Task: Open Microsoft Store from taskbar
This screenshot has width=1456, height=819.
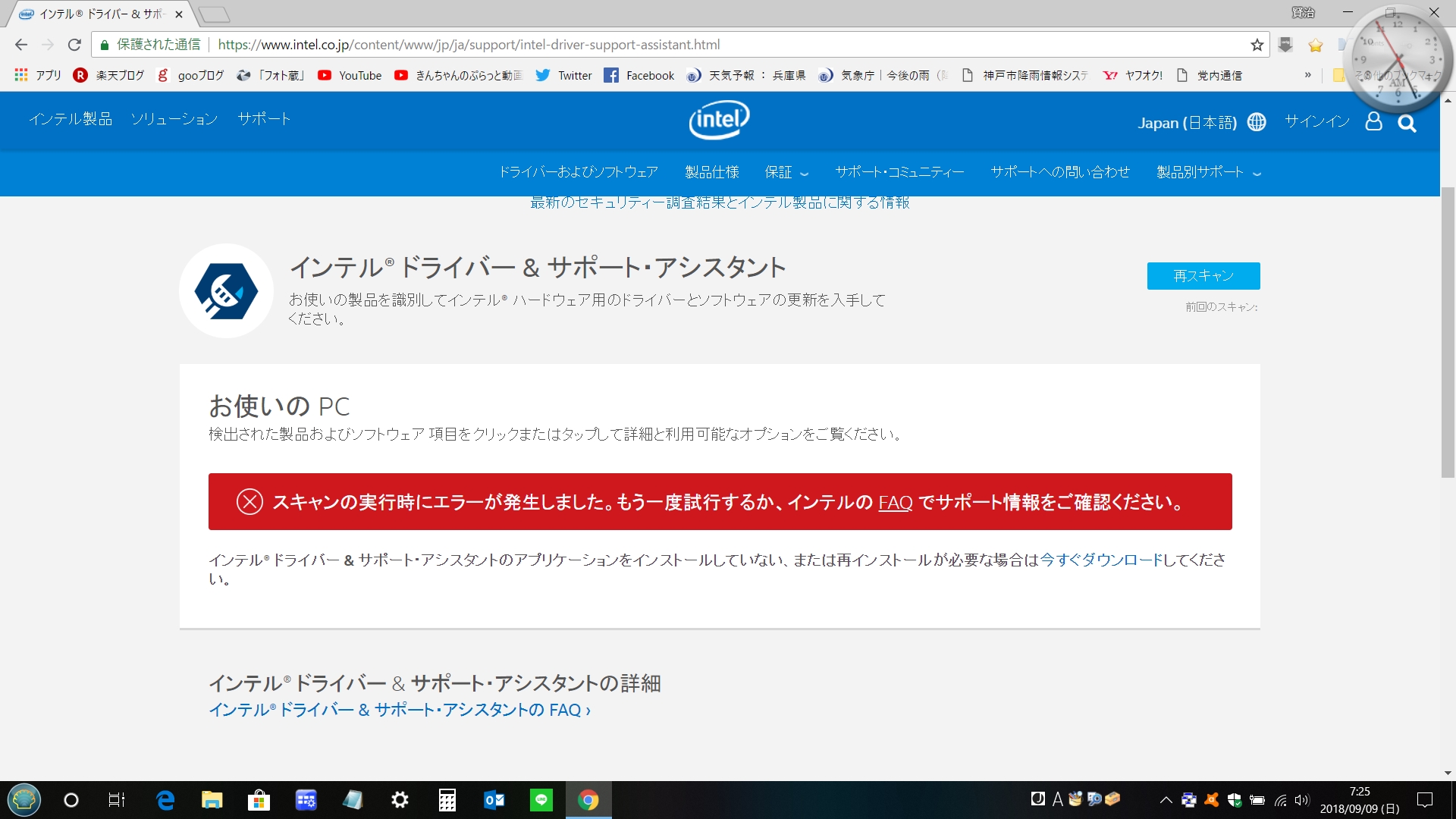Action: (x=259, y=800)
